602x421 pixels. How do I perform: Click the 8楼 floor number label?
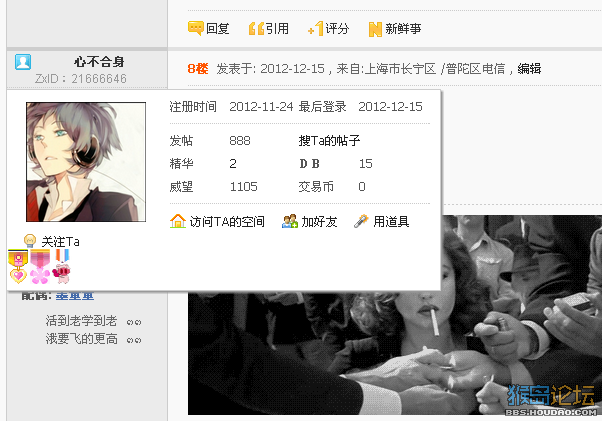tap(198, 69)
